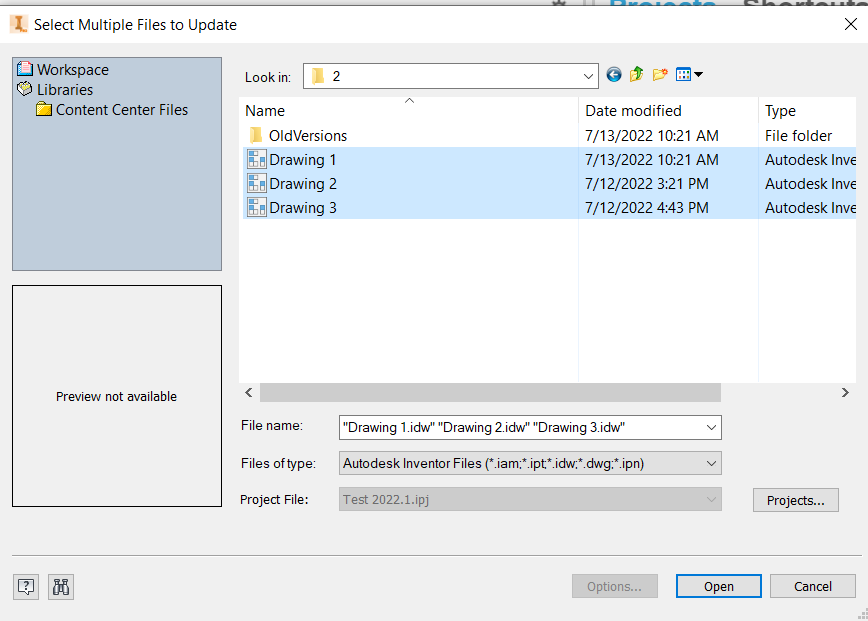The image size is (868, 621).
Task: Click the Inventor icon in the title bar
Action: 17,23
